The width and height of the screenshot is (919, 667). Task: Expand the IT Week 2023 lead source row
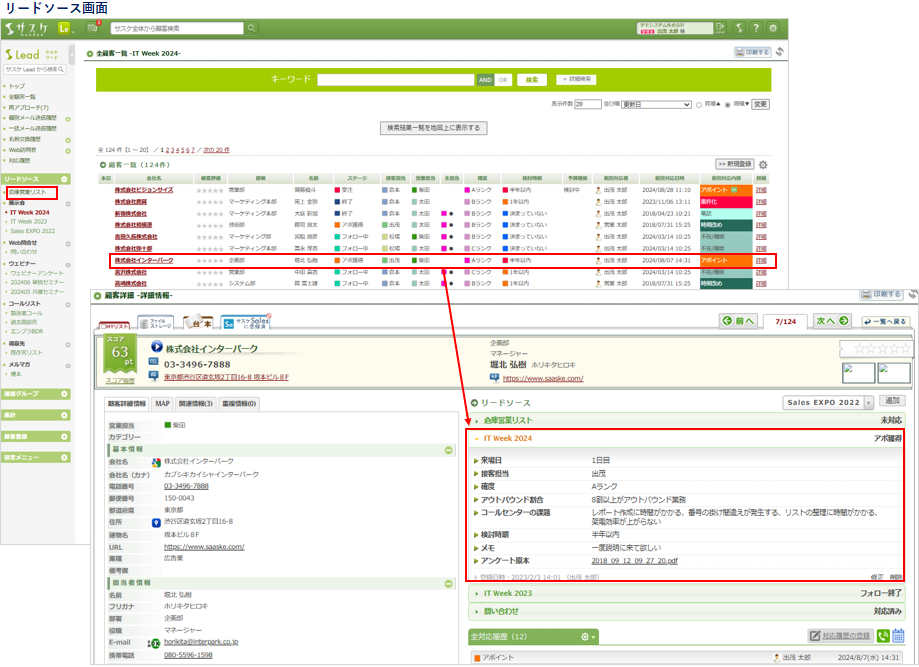click(x=686, y=593)
